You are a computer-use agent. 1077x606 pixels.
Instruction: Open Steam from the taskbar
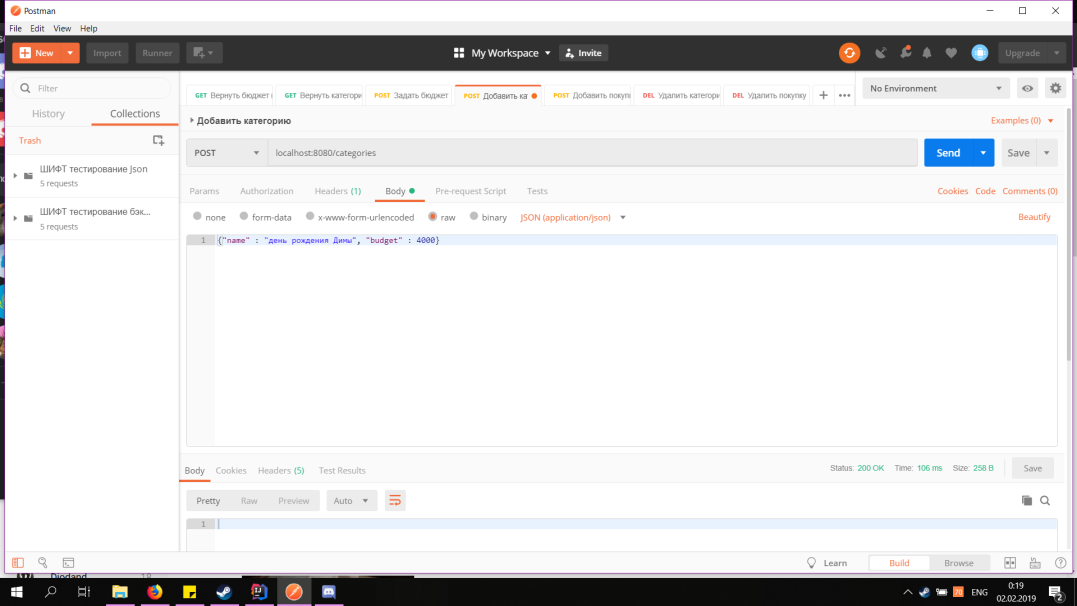pyautogui.click(x=224, y=592)
